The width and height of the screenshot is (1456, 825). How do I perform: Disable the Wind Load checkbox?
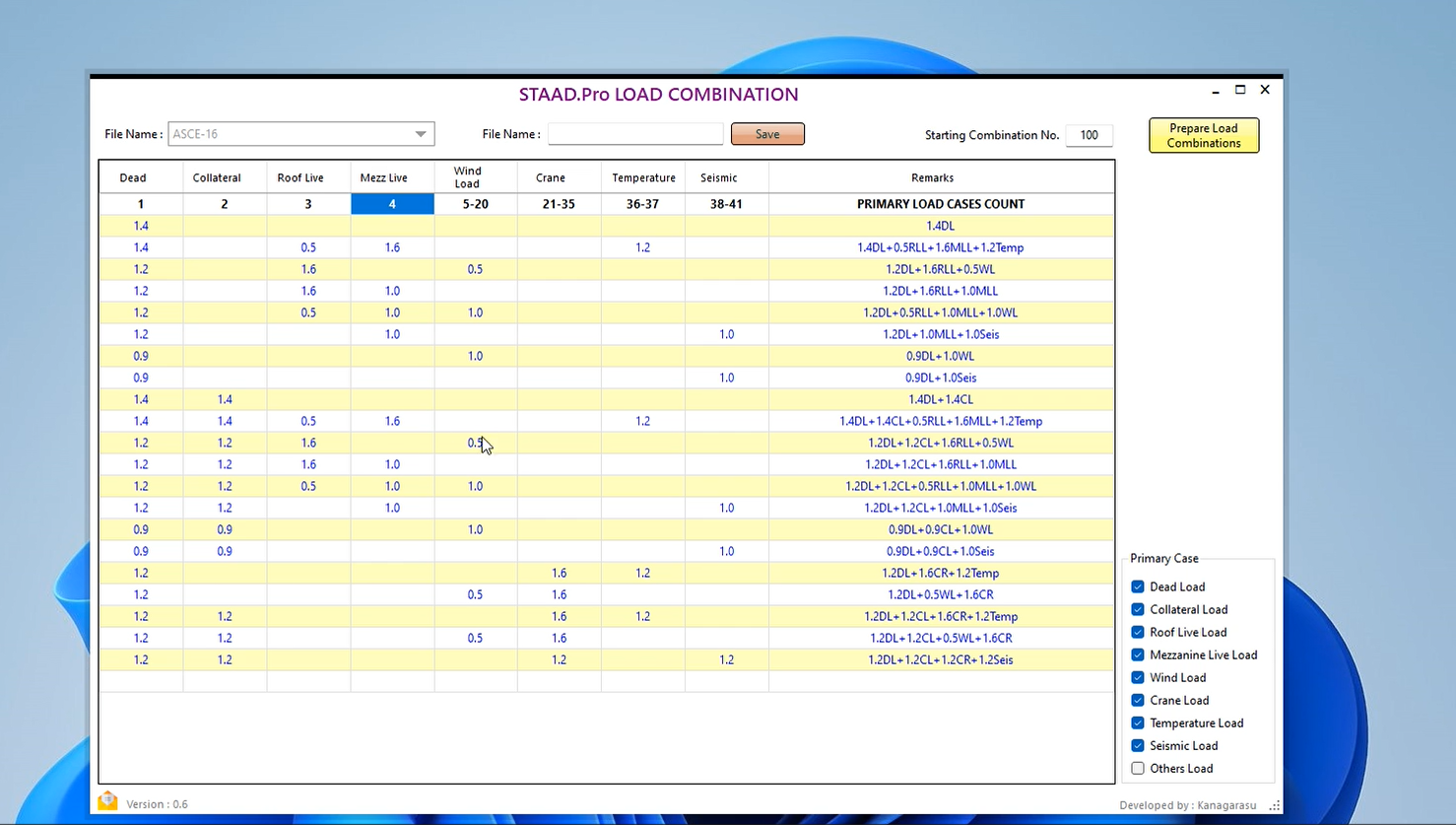pyautogui.click(x=1138, y=677)
